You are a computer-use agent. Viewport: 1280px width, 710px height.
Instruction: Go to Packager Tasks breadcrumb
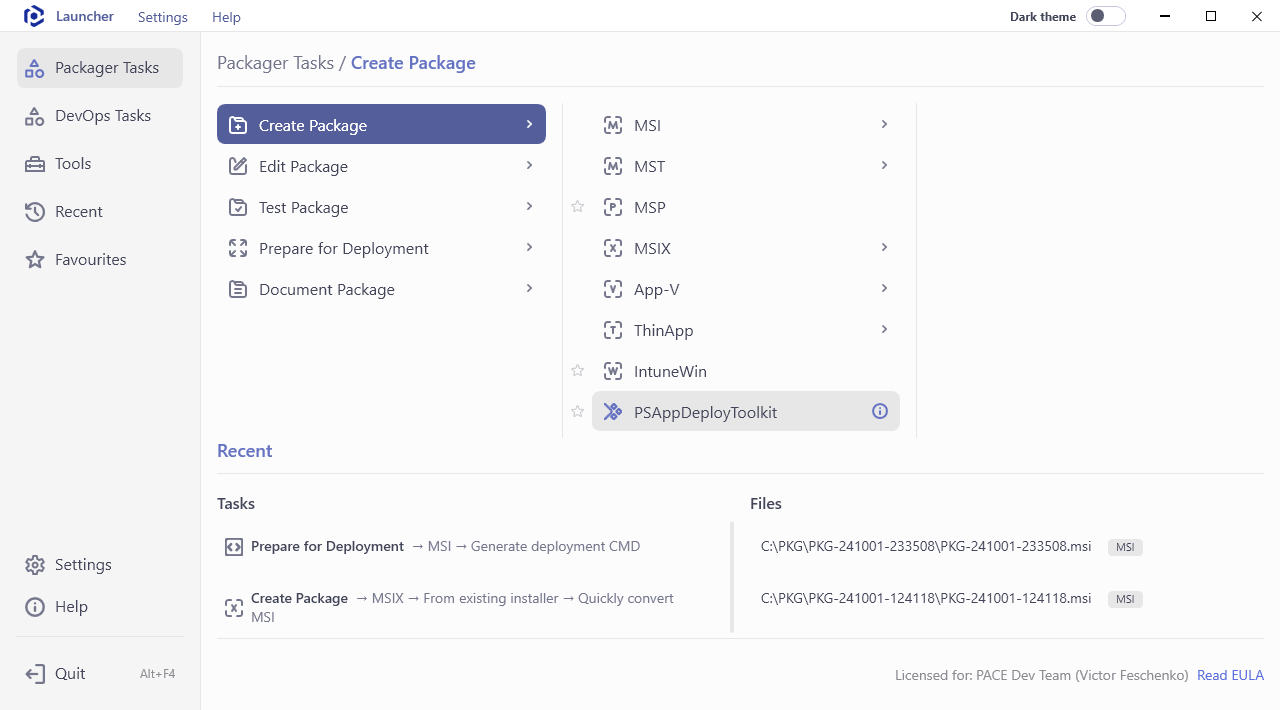tap(276, 63)
